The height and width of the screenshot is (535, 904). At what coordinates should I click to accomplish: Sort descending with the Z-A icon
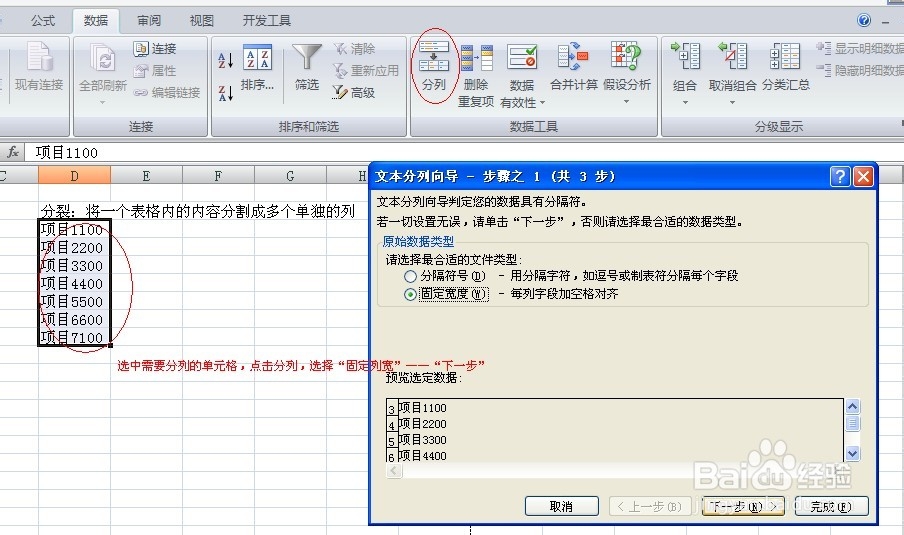pyautogui.click(x=225, y=93)
